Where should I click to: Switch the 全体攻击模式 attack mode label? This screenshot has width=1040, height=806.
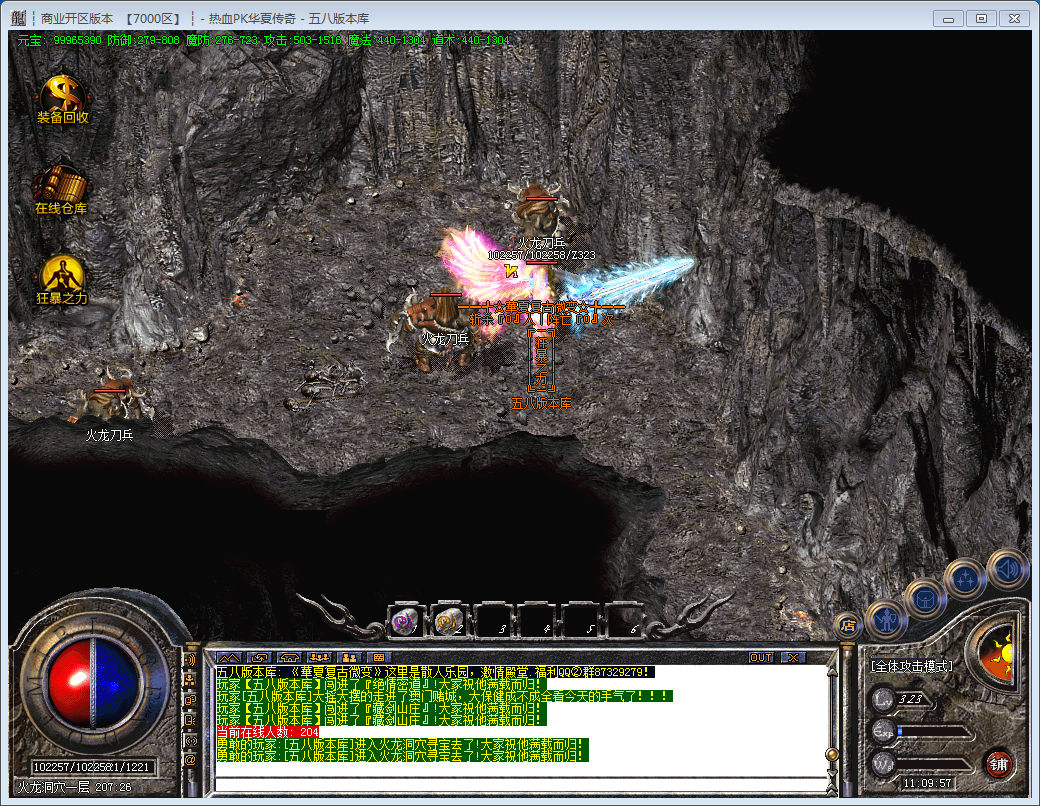(x=912, y=666)
